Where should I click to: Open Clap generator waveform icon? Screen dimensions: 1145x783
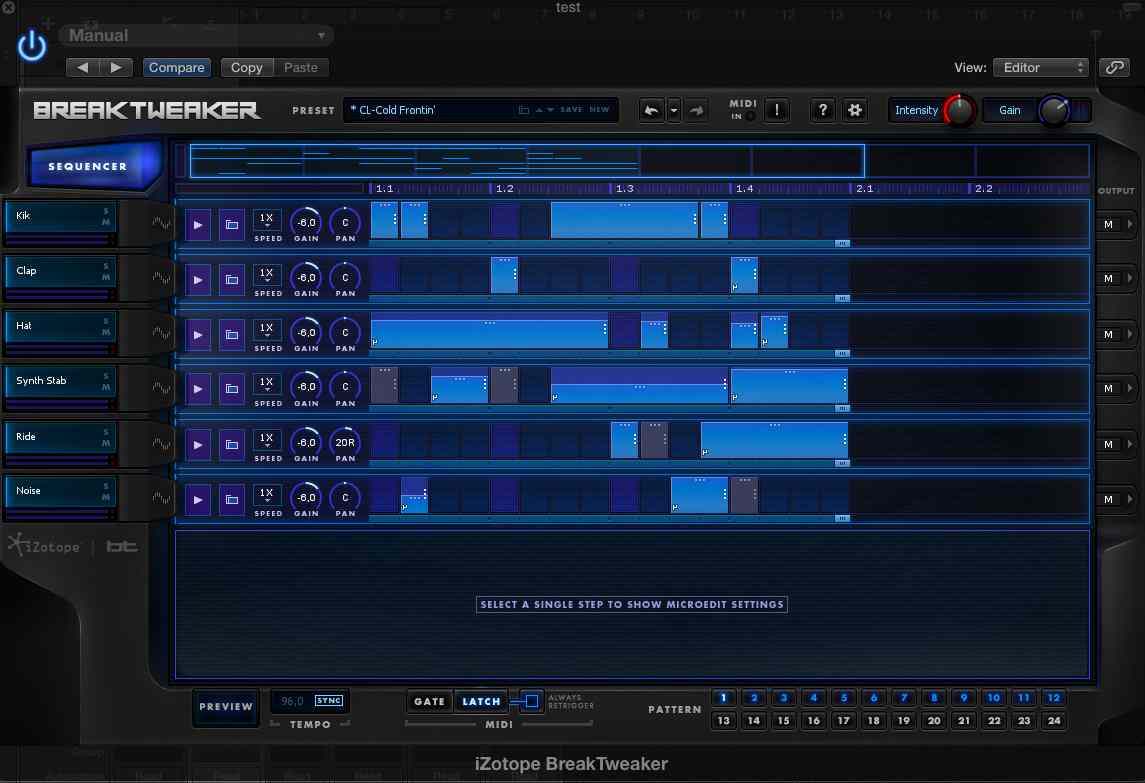161,278
